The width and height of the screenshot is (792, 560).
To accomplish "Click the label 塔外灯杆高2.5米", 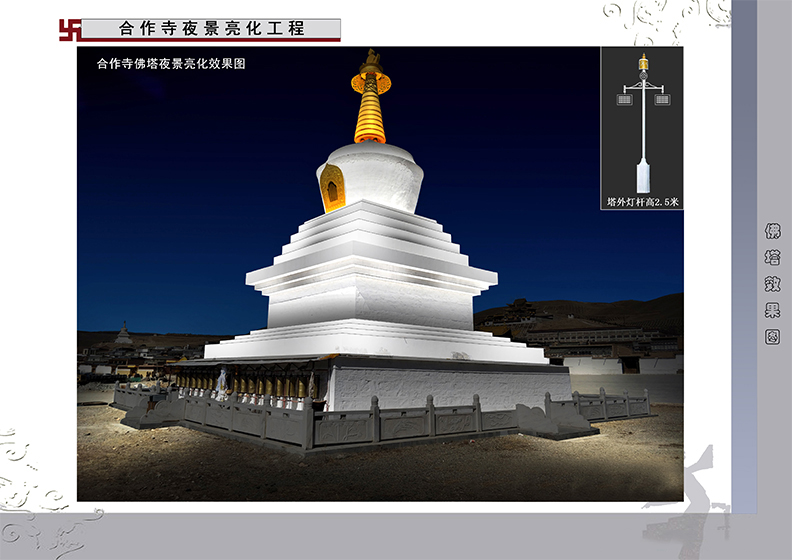I will tap(642, 202).
